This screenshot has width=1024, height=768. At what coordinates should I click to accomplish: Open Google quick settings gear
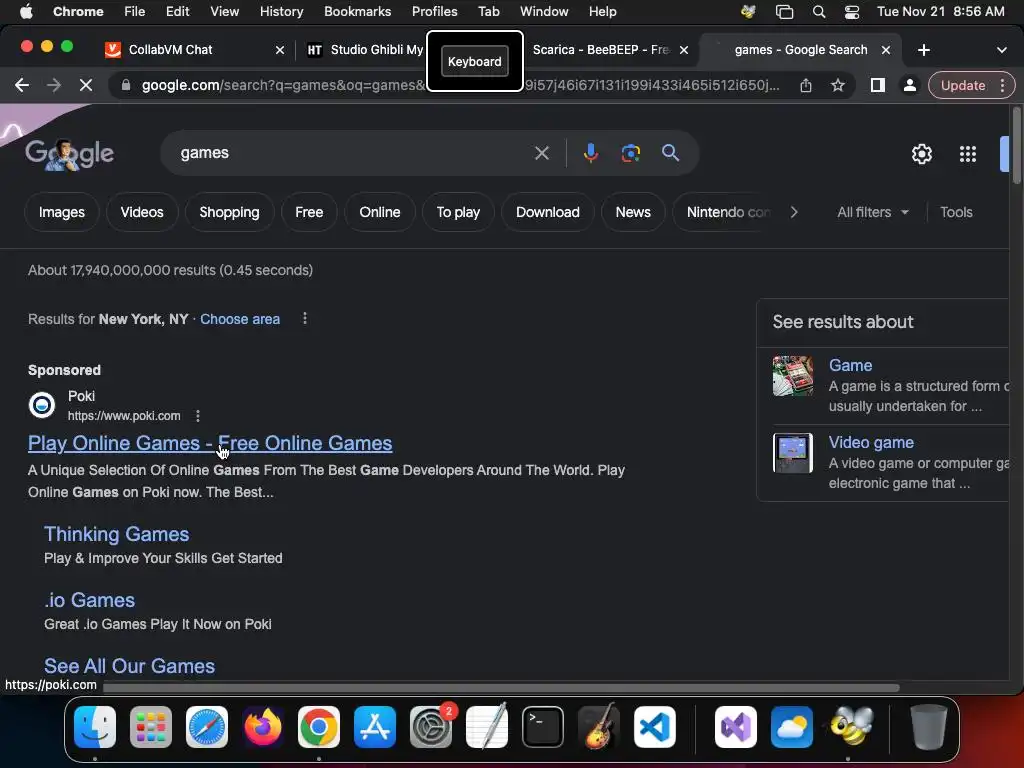[x=921, y=154]
